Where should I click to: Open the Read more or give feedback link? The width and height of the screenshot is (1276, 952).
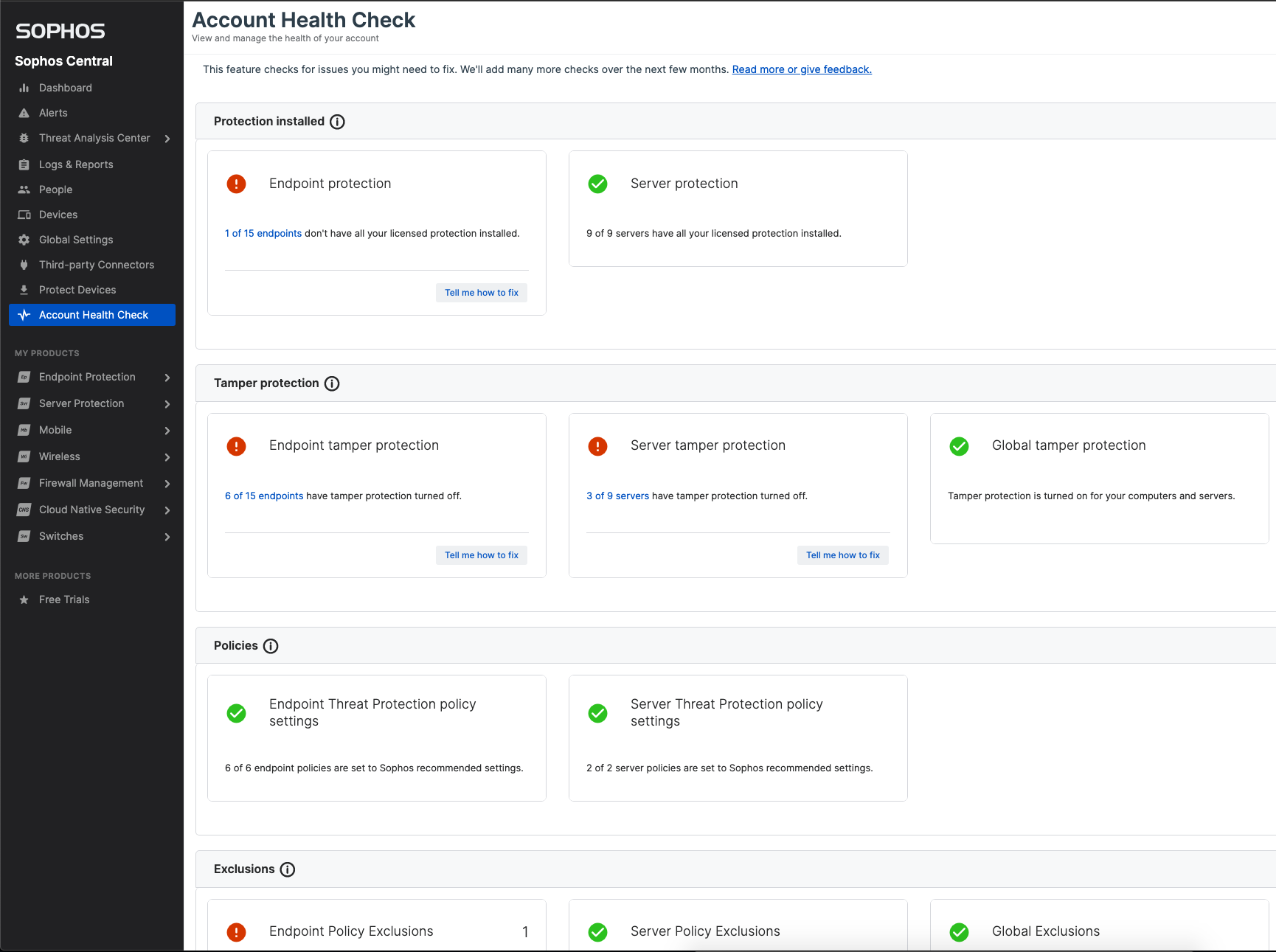coord(802,69)
